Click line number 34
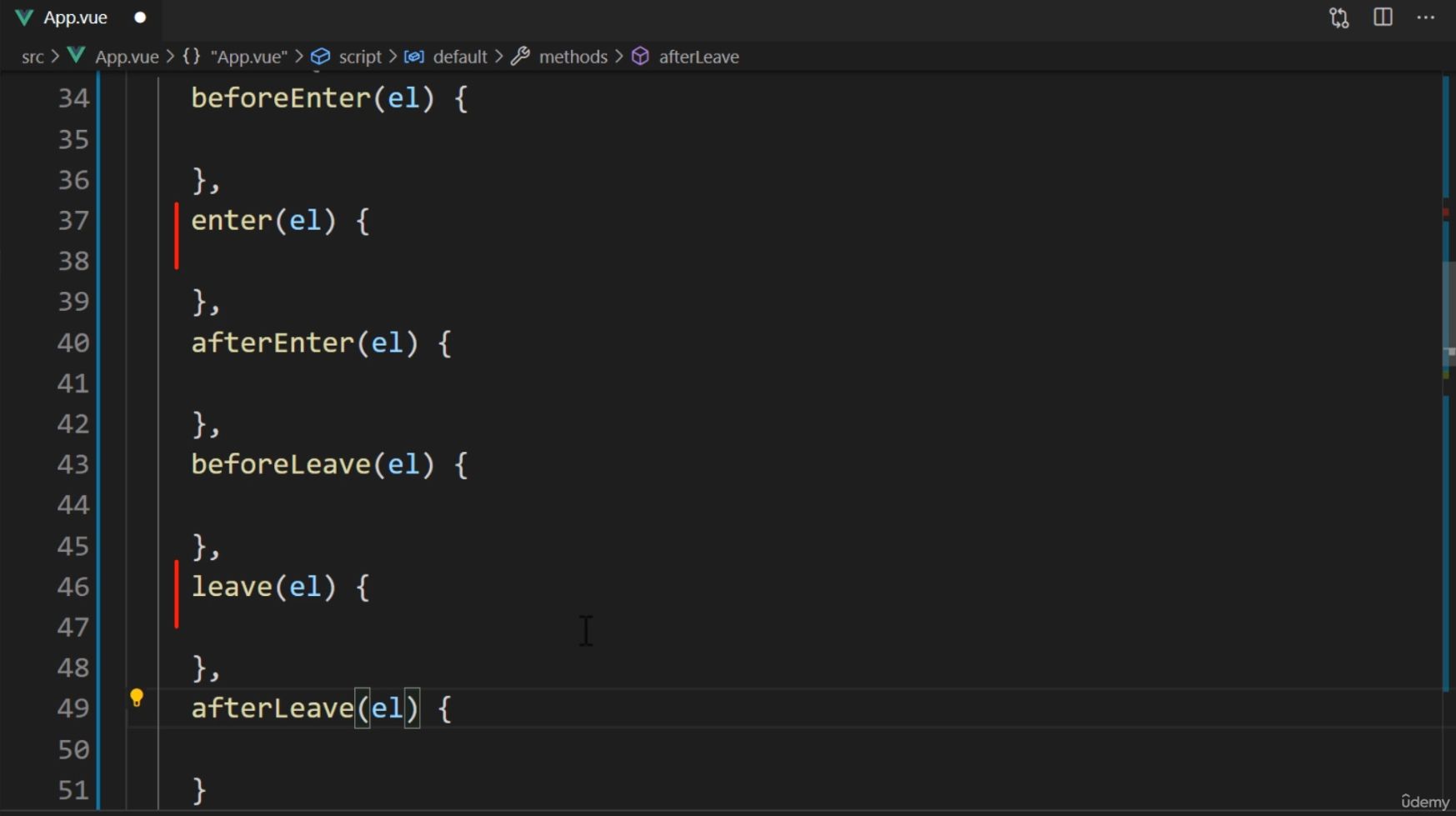 point(73,98)
